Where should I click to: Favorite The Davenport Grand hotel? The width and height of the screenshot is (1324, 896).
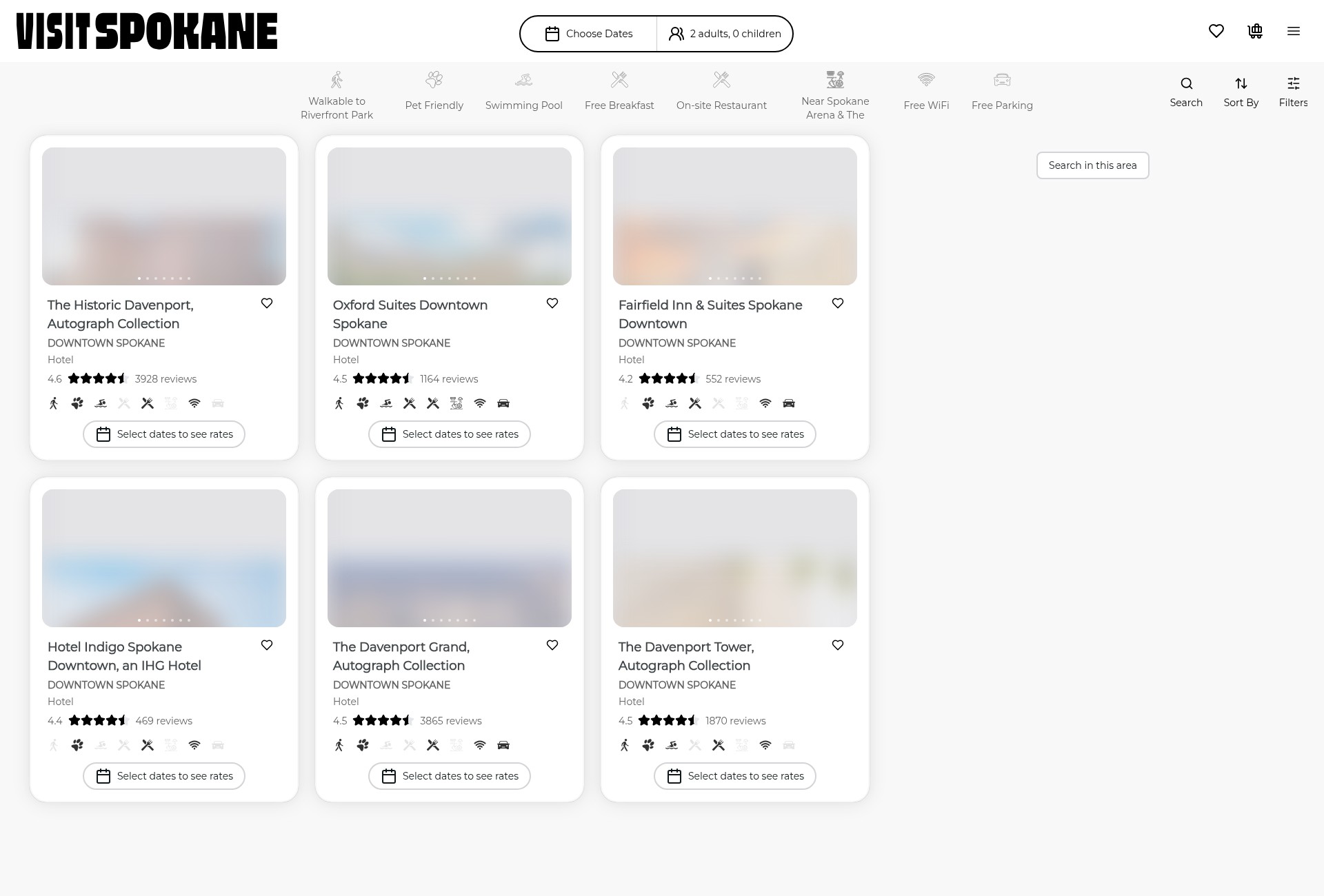[x=552, y=645]
